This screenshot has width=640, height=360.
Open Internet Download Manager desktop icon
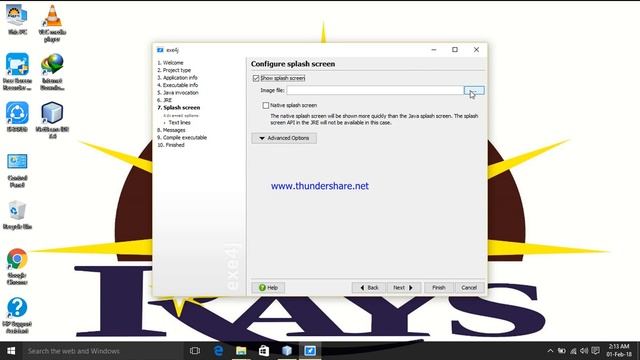[52, 72]
